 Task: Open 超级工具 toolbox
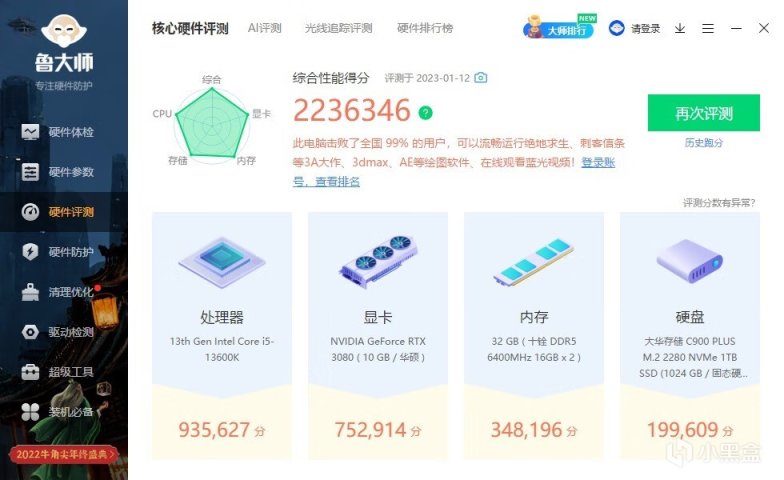(x=58, y=372)
